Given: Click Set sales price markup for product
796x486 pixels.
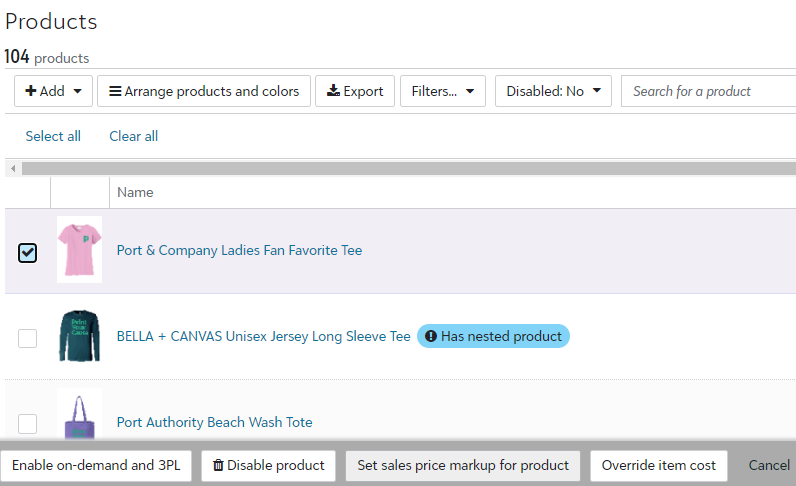Looking at the screenshot, I should [463, 465].
